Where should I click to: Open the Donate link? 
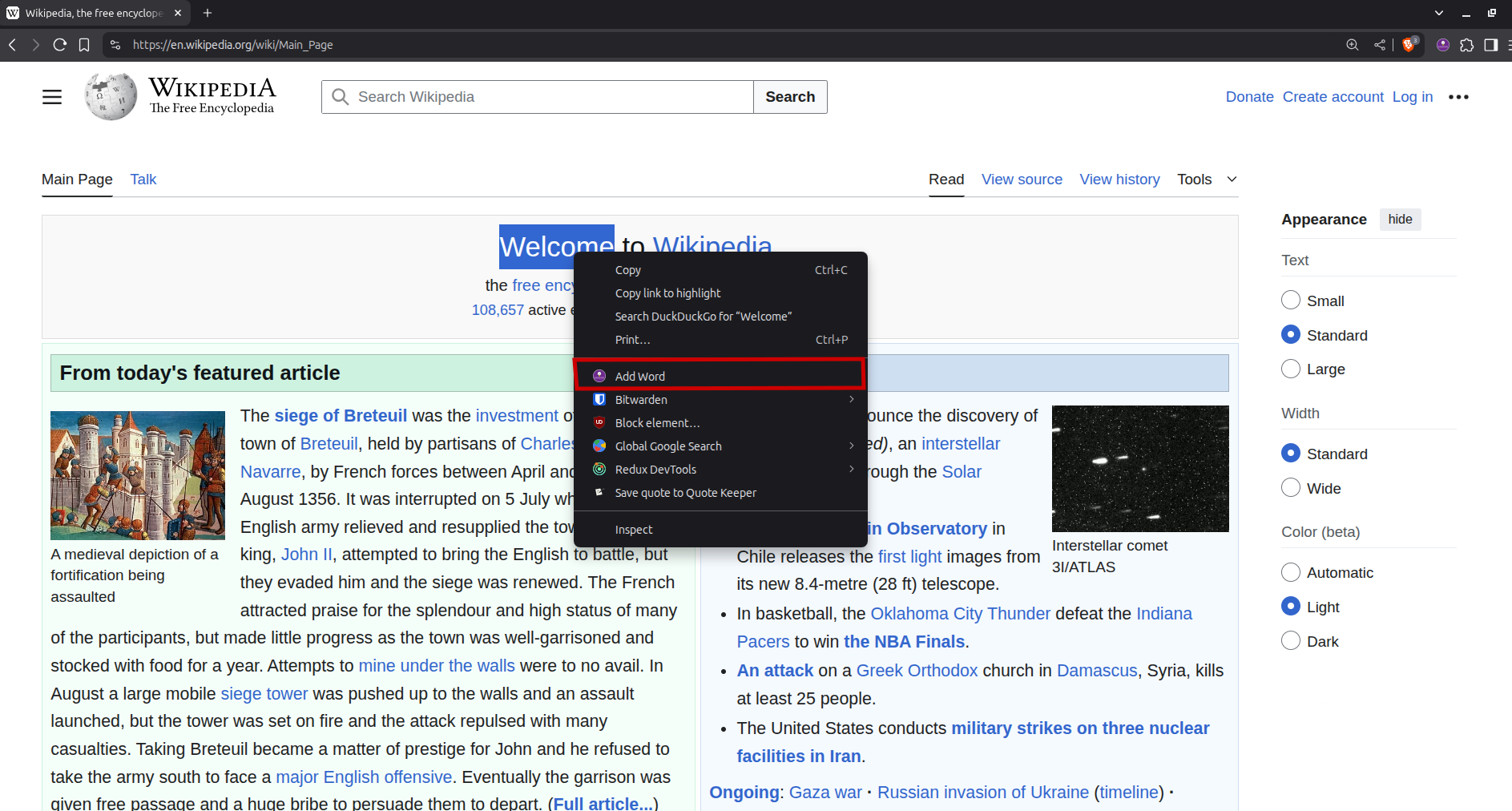1249,97
